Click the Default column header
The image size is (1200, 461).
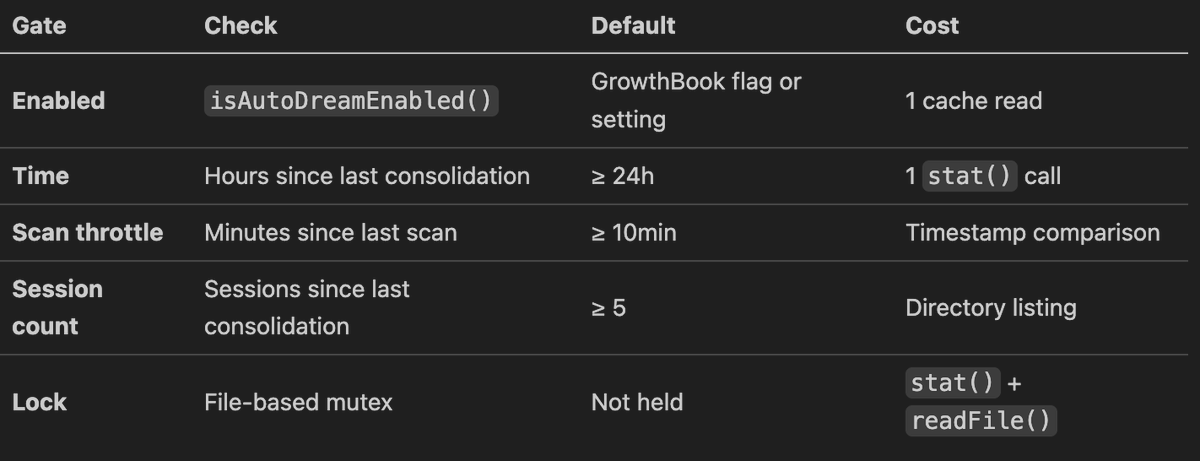(x=633, y=26)
